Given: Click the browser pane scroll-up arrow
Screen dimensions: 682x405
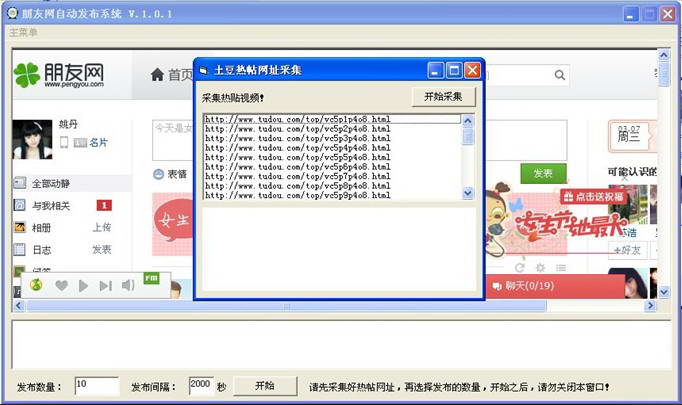Looking at the screenshot, I should pos(664,55).
